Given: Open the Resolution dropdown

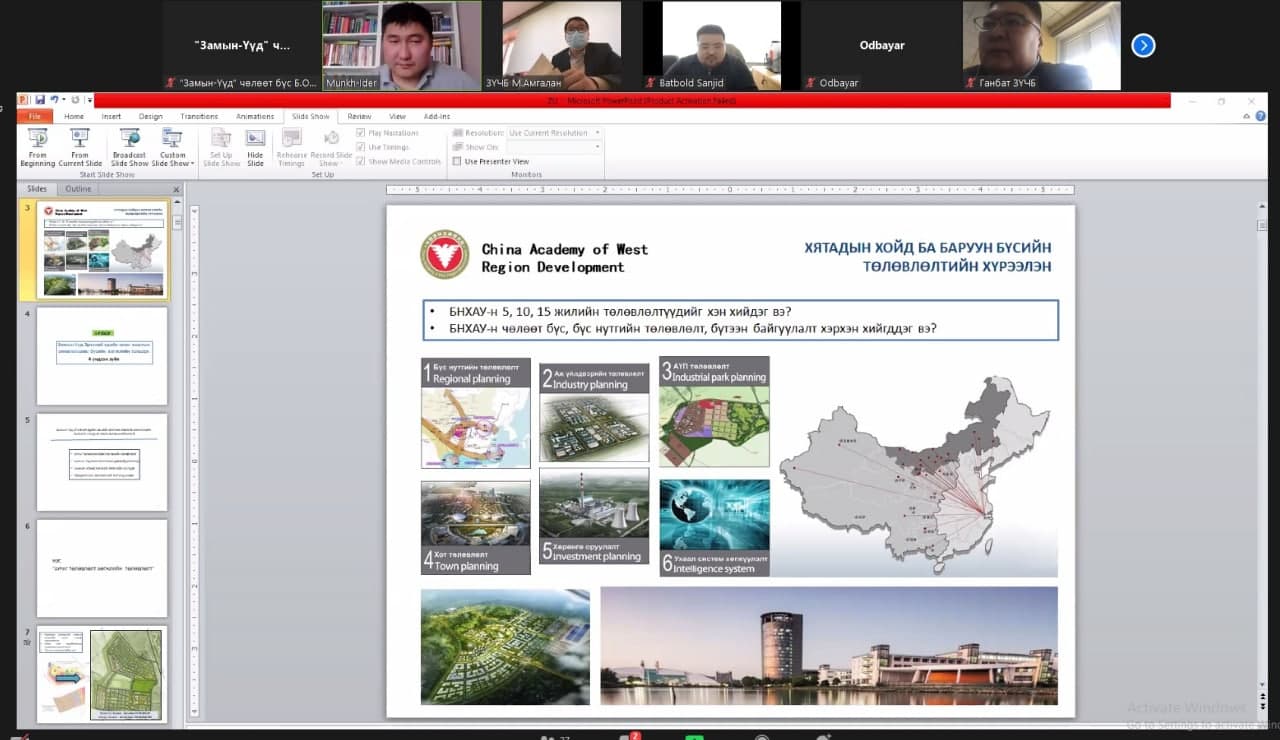Looking at the screenshot, I should click(554, 133).
